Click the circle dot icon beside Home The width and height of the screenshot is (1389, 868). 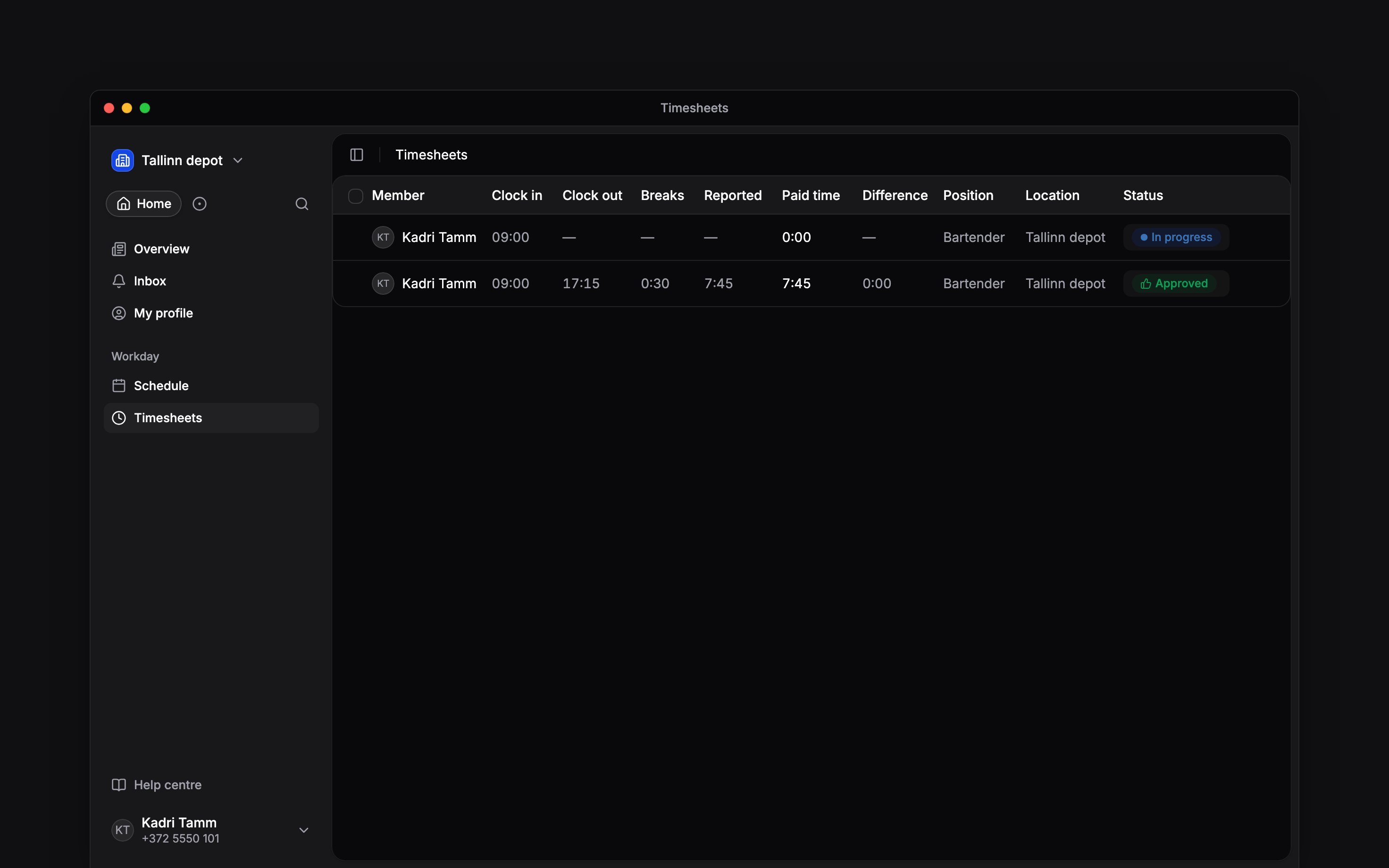pyautogui.click(x=199, y=204)
